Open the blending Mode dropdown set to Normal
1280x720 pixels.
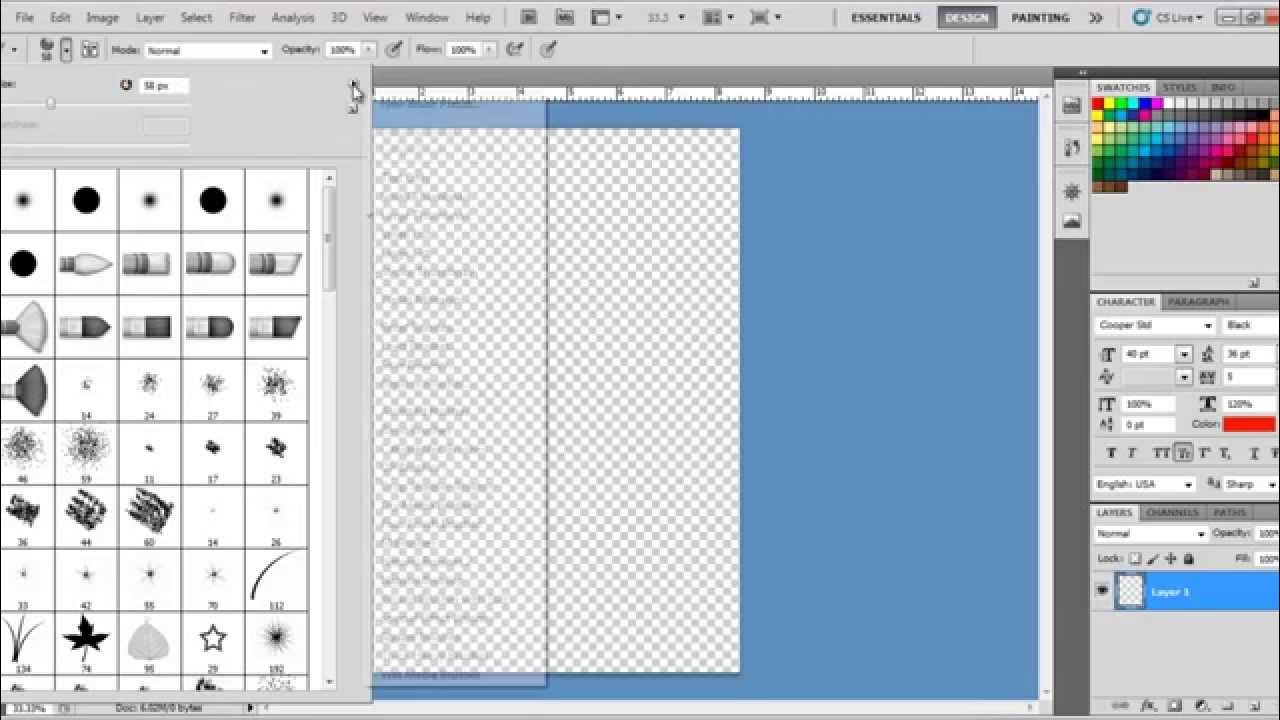tap(207, 50)
